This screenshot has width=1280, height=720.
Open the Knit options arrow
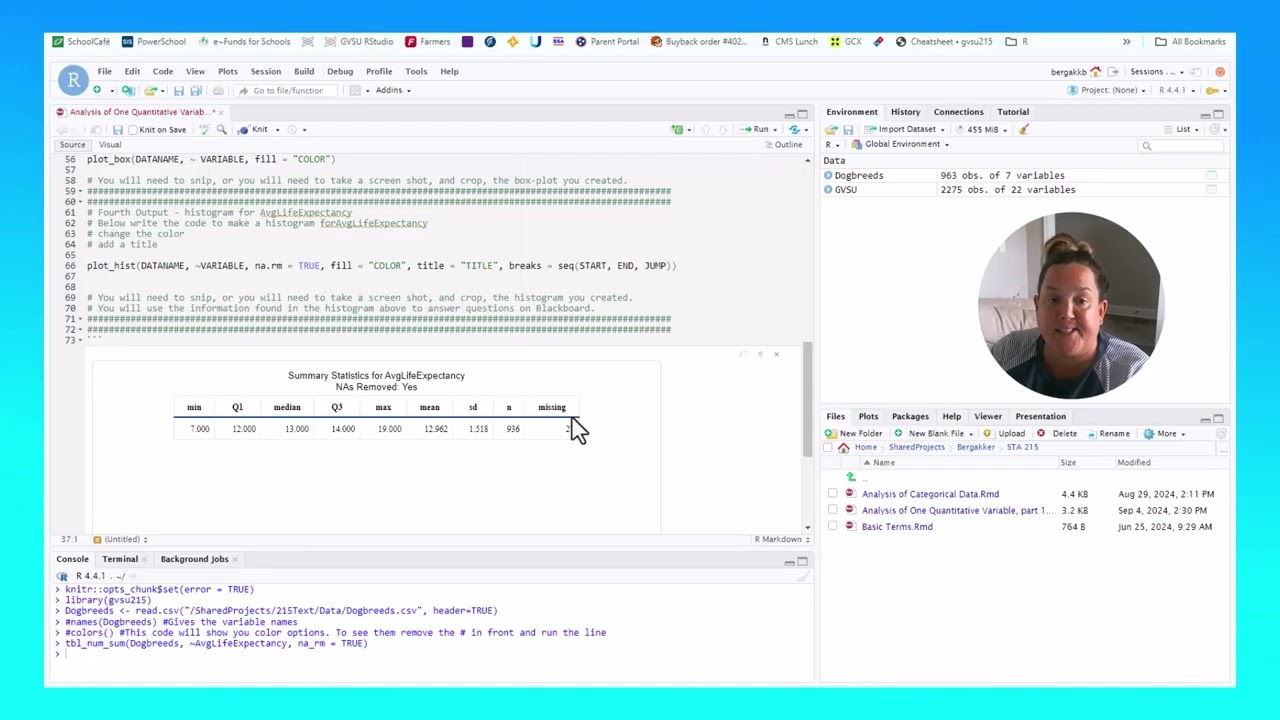coord(277,129)
